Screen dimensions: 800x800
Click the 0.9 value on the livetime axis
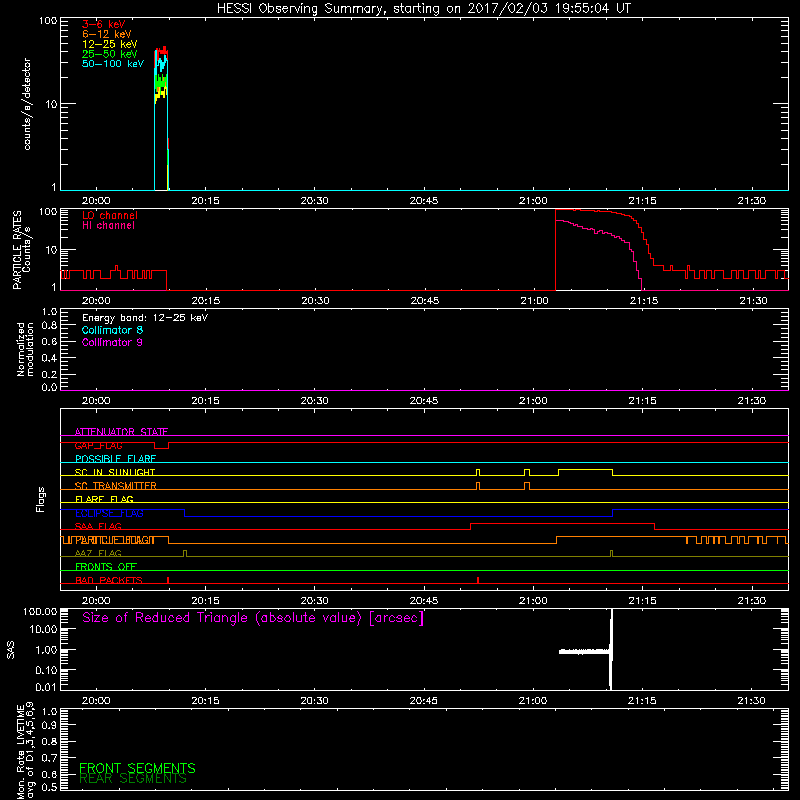point(49,725)
